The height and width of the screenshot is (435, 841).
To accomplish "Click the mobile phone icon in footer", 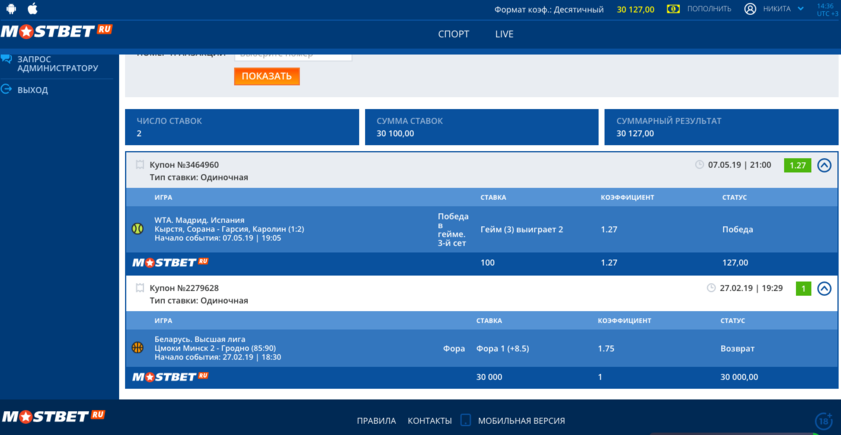I will pyautogui.click(x=466, y=420).
